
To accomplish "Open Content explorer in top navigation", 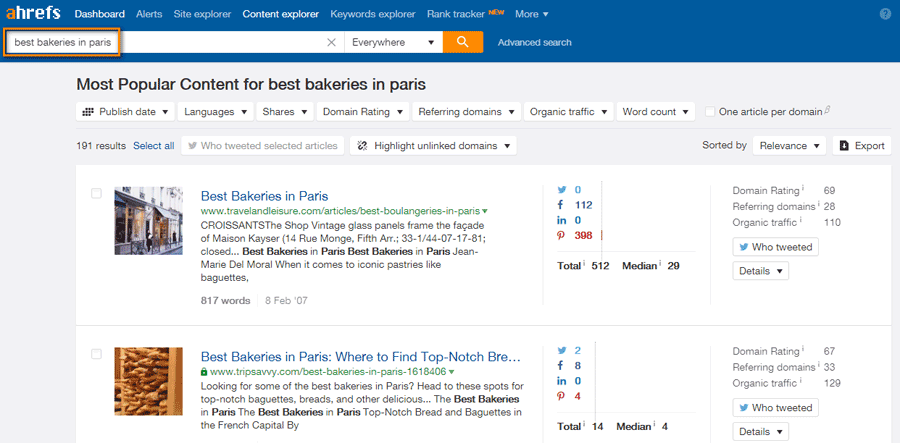I will point(281,14).
